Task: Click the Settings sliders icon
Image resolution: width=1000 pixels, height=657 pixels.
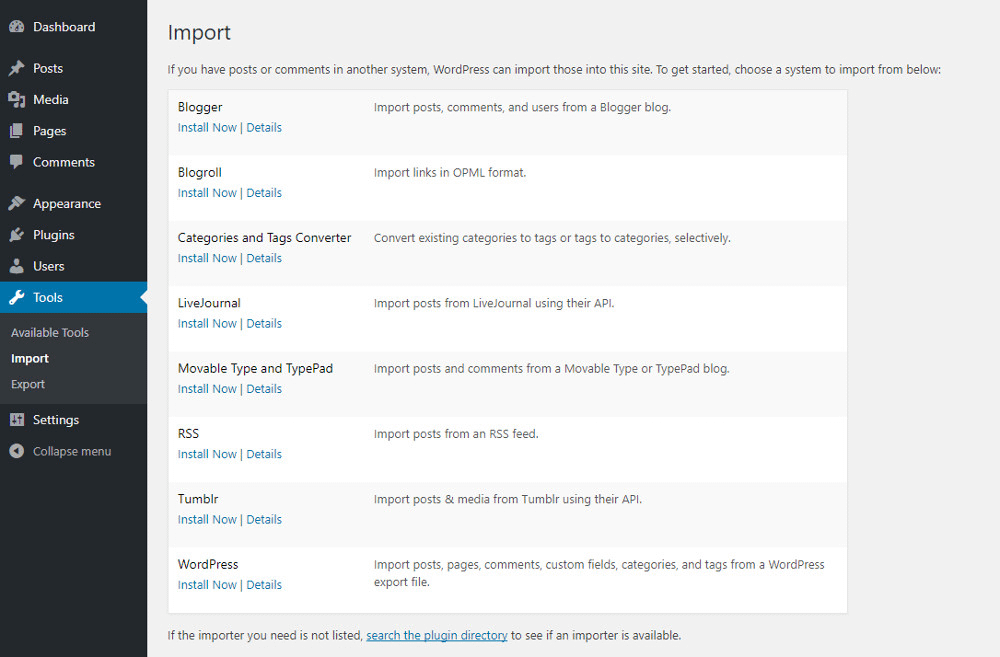Action: click(16, 420)
